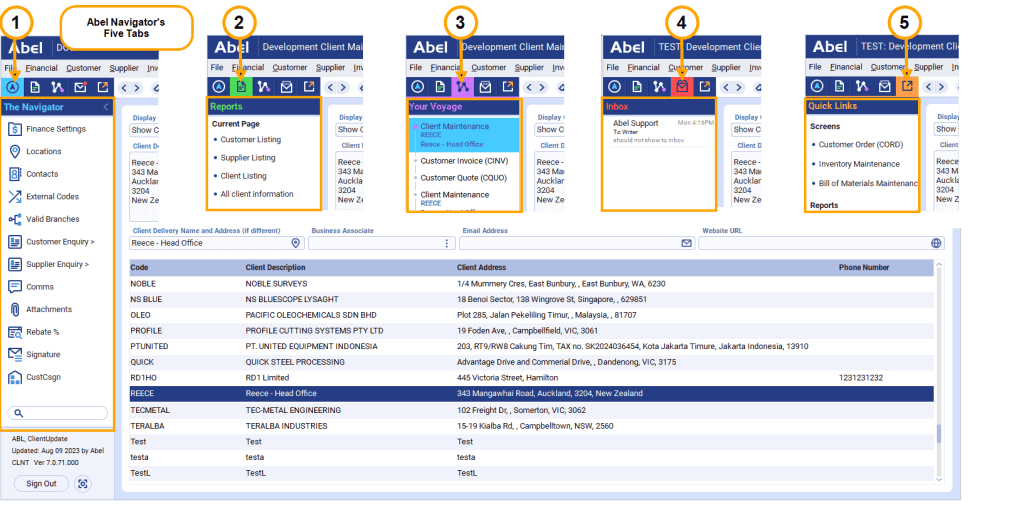Open the highlighted blue Navigator tab icon
This screenshot has height=507, width=1024.
coord(10,87)
